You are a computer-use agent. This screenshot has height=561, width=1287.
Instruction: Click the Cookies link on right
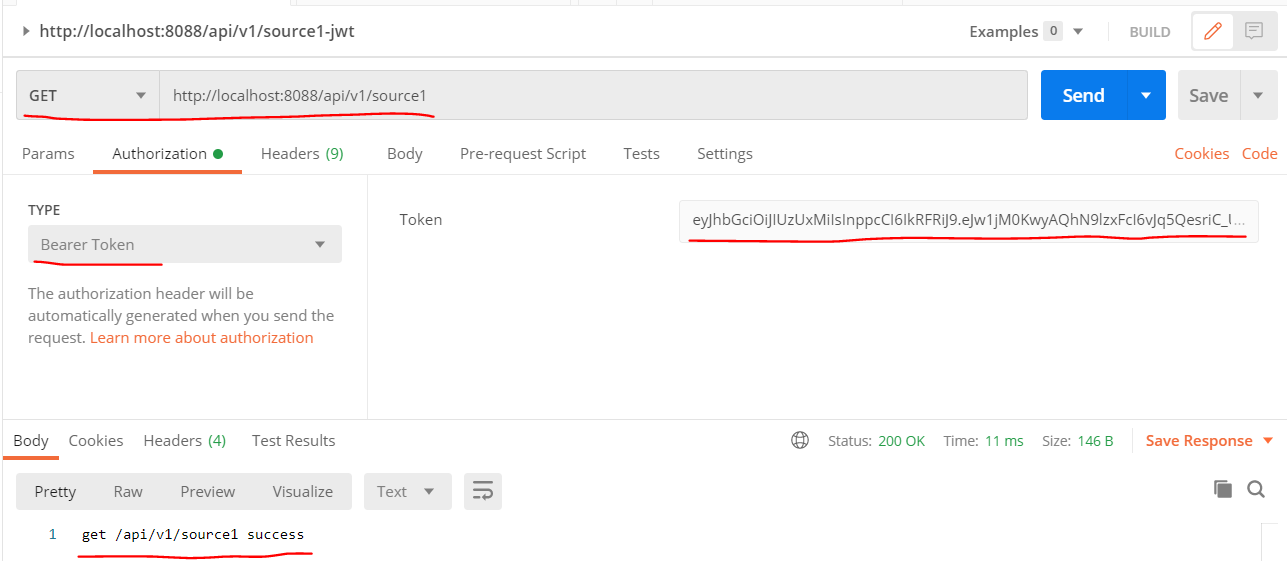coord(1201,154)
